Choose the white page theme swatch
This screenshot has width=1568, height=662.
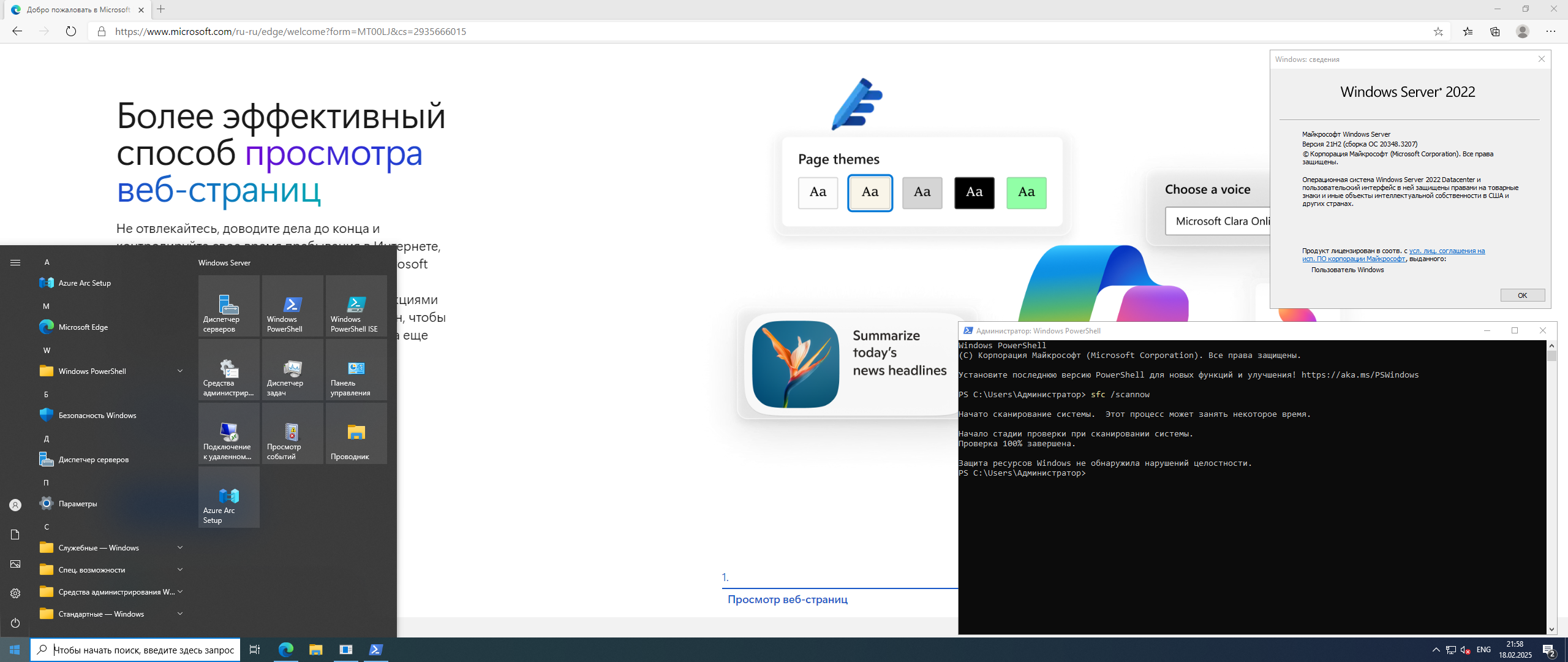(x=818, y=192)
